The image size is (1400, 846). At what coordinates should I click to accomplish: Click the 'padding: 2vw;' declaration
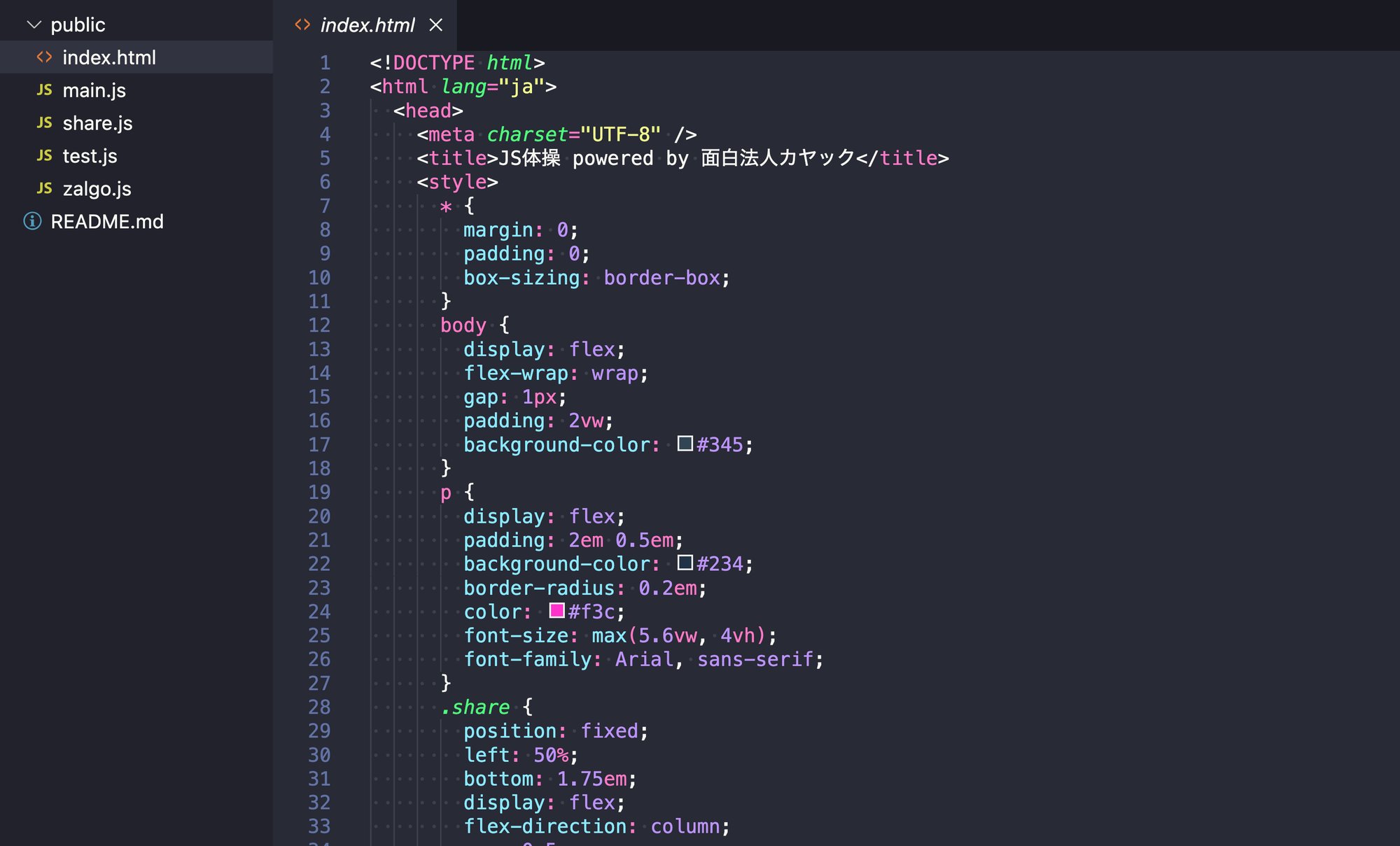(x=538, y=421)
